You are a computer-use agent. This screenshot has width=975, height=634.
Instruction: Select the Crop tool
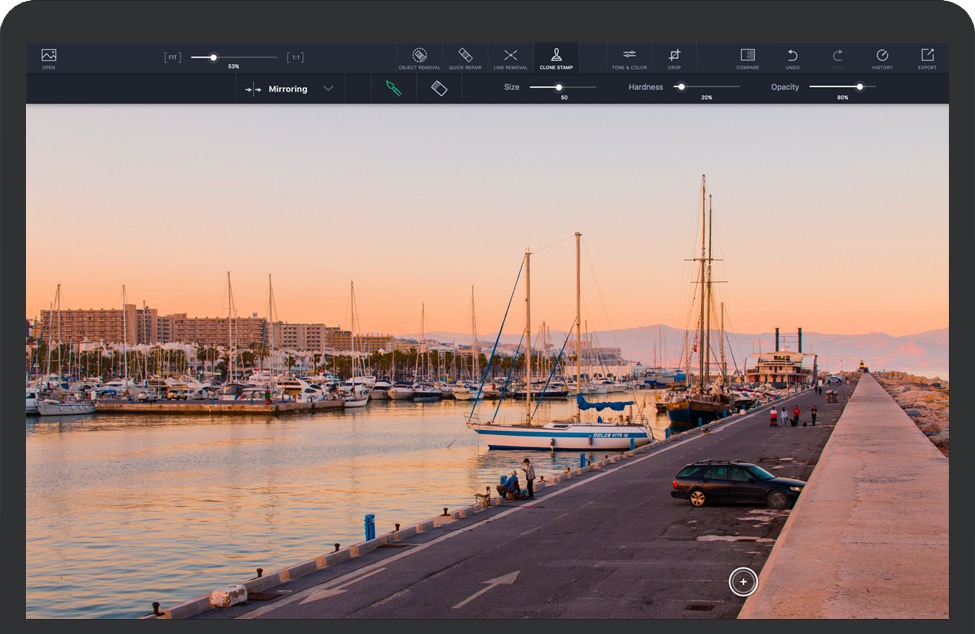674,57
